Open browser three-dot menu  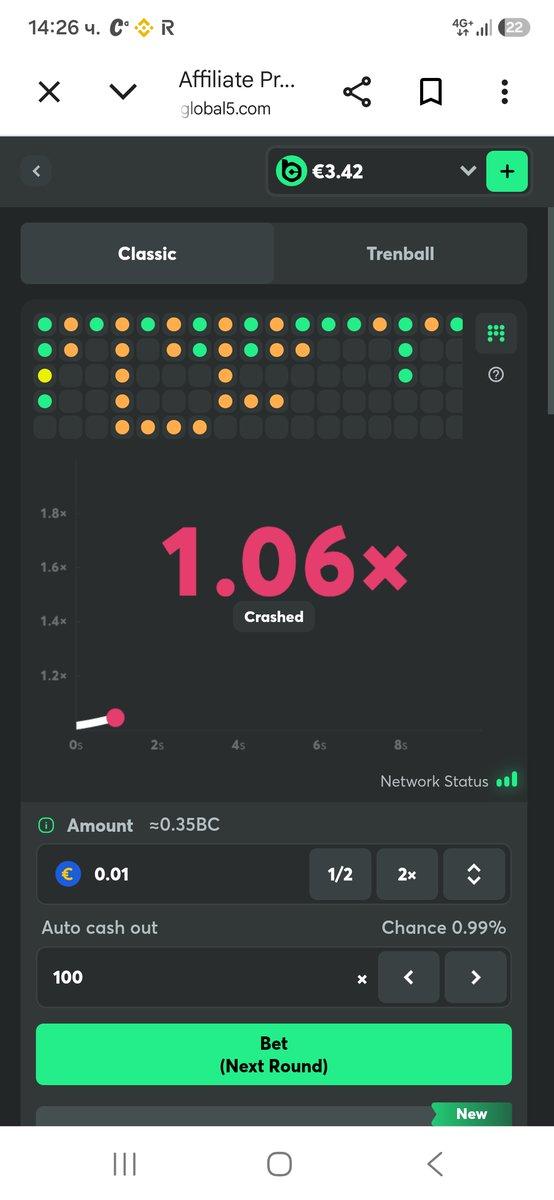click(504, 92)
